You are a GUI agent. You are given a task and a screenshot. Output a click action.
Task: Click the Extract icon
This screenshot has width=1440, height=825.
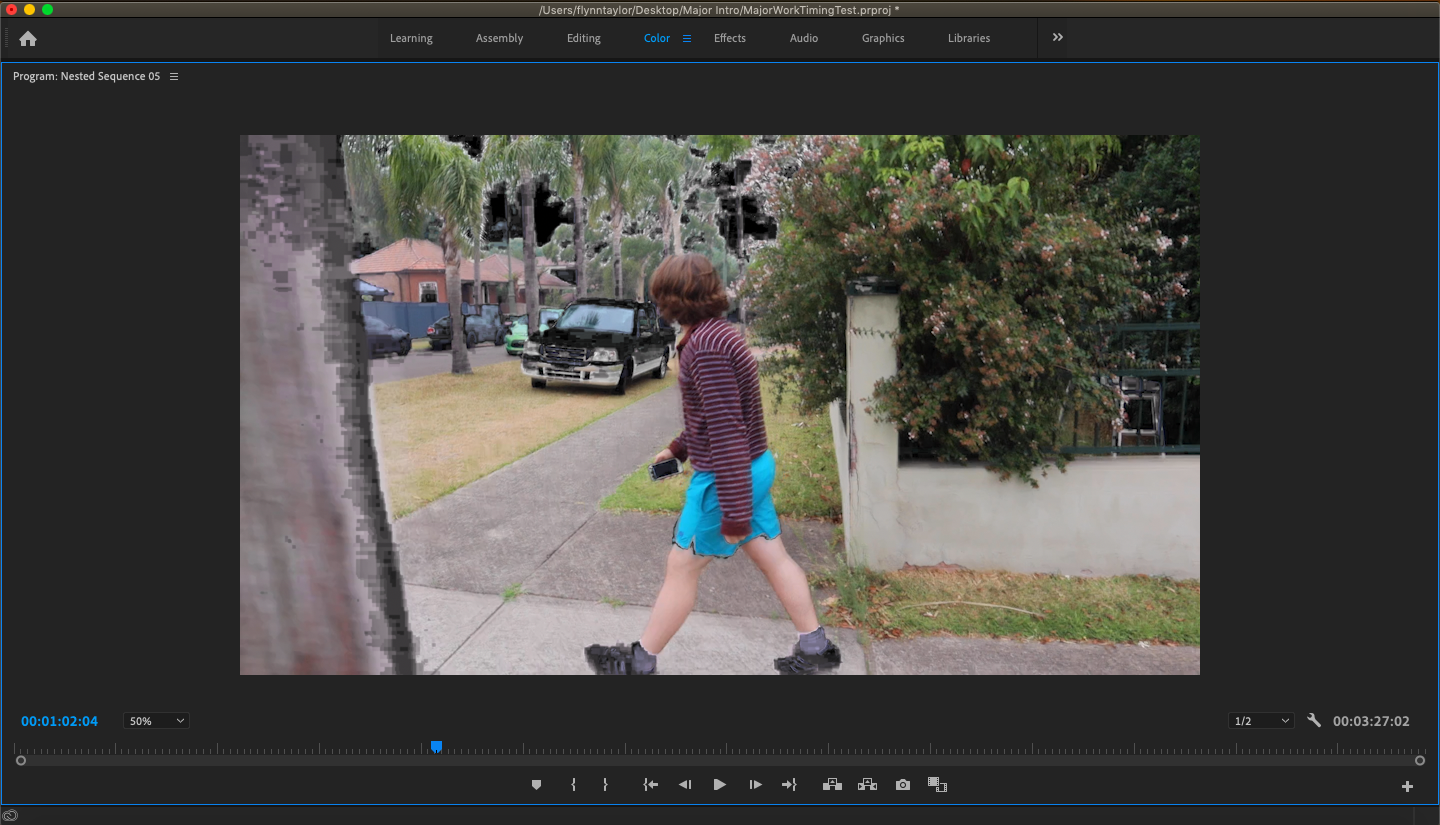867,784
